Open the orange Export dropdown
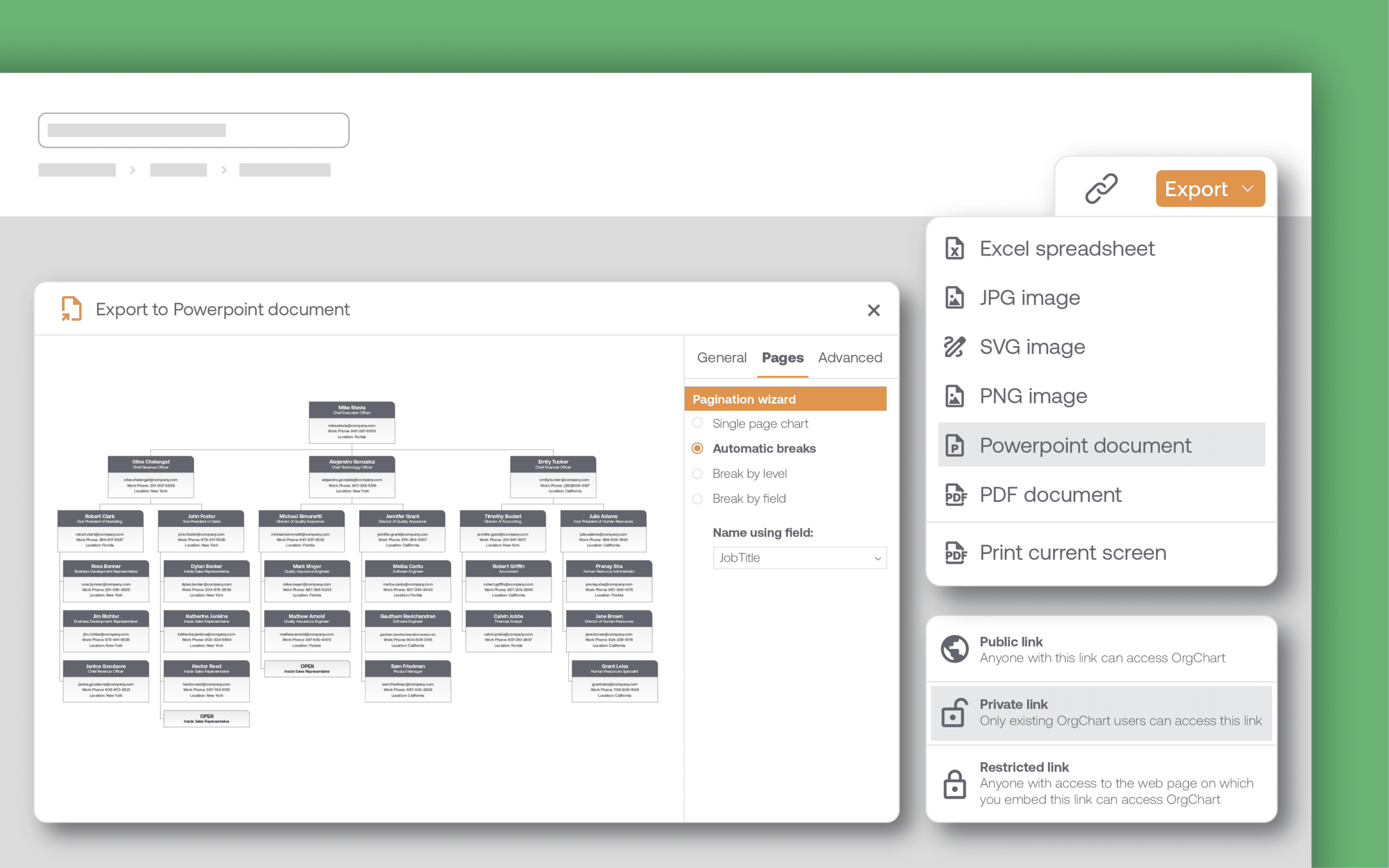The width and height of the screenshot is (1389, 868). 1209,189
